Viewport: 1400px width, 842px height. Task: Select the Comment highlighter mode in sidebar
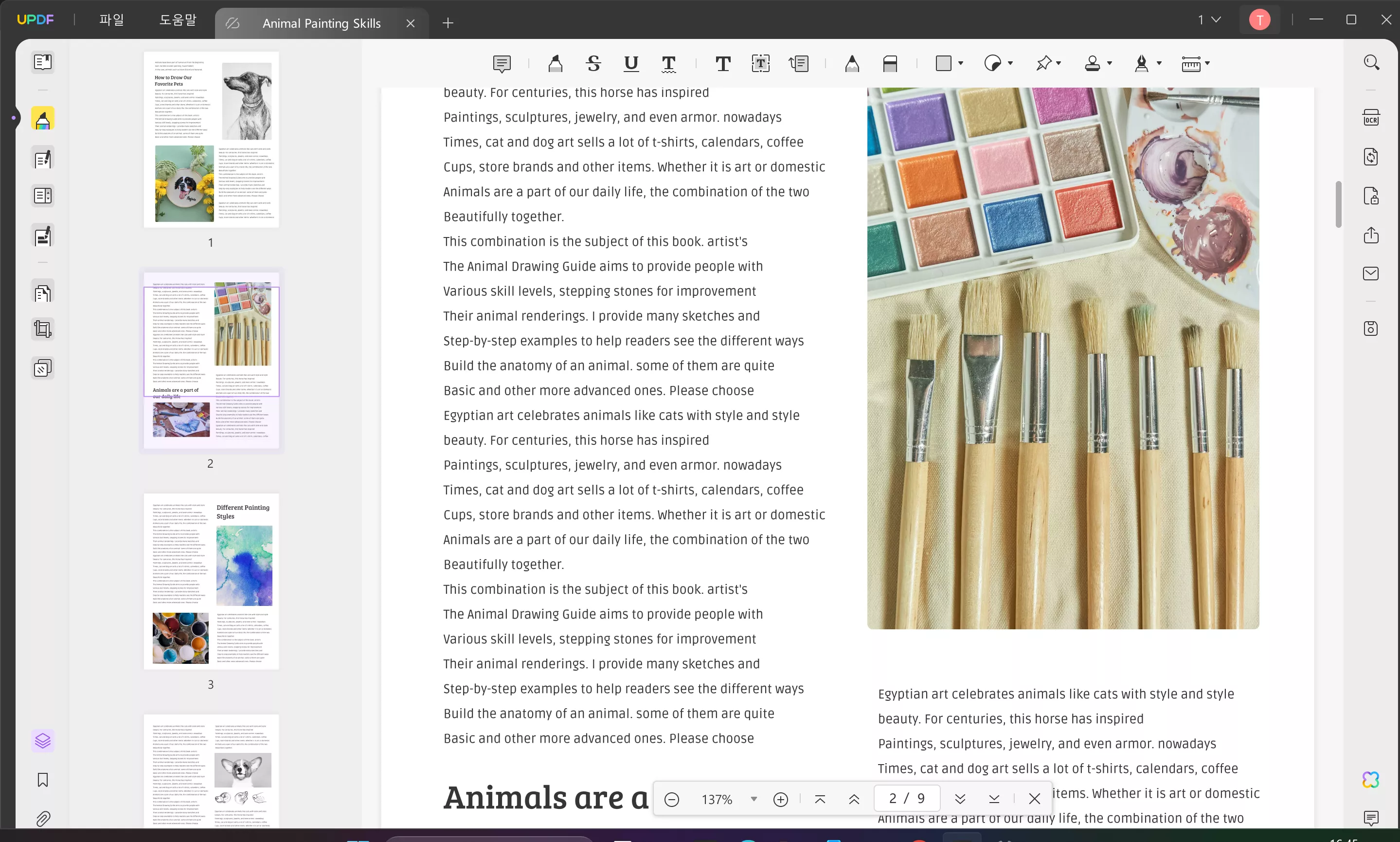tap(42, 118)
